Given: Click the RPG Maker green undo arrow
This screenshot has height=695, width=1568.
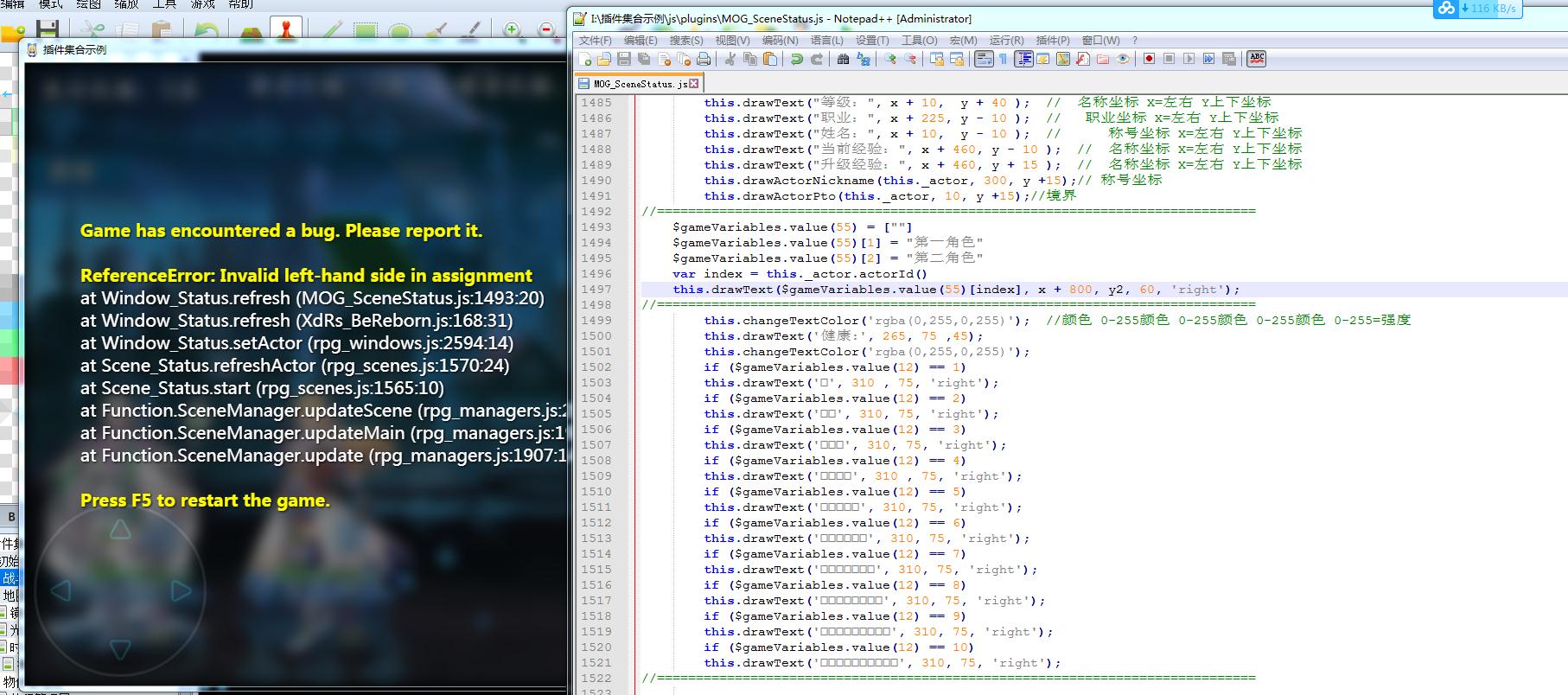Looking at the screenshot, I should point(207,30).
